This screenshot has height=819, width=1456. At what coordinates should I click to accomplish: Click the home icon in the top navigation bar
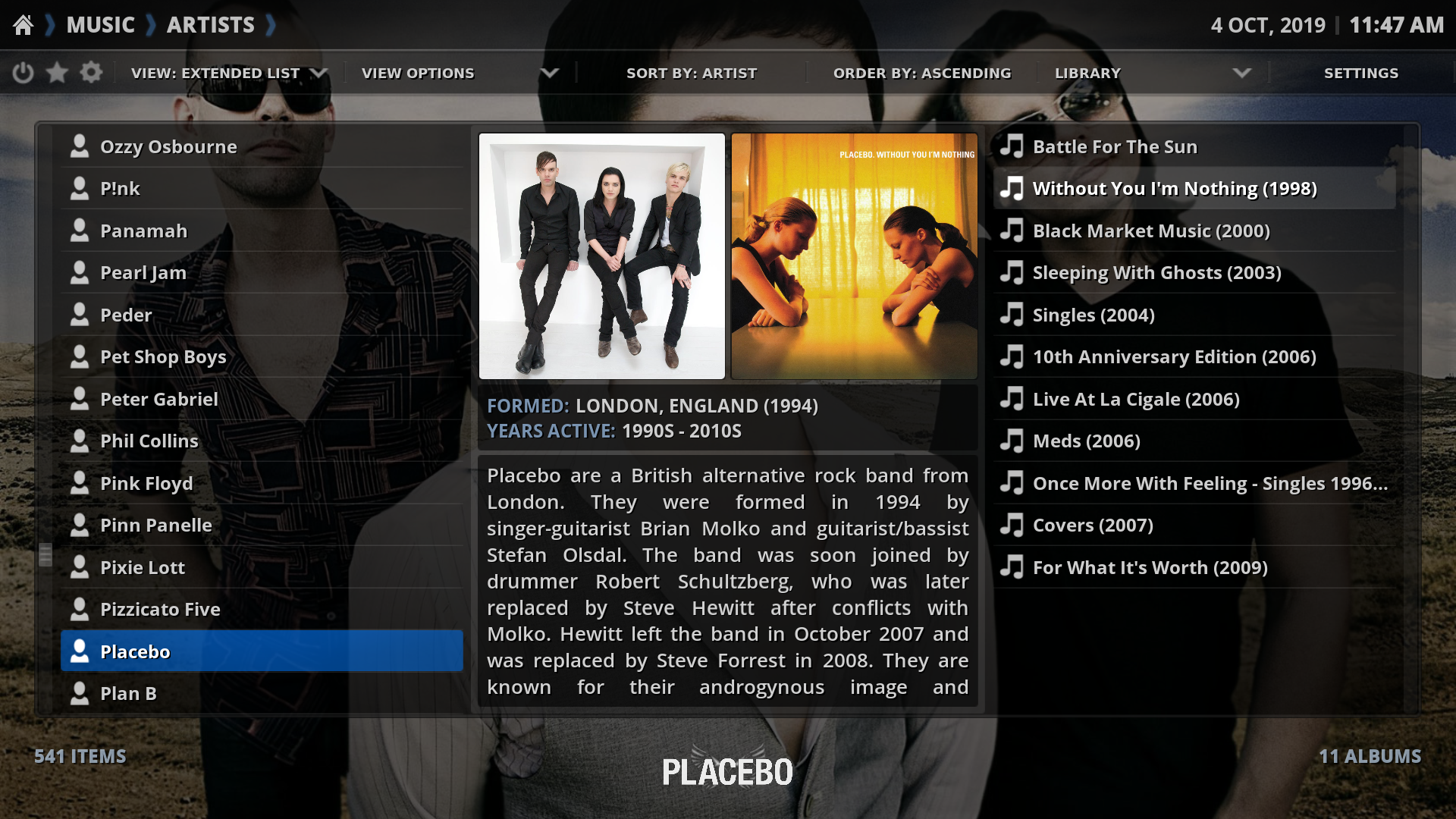coord(24,25)
